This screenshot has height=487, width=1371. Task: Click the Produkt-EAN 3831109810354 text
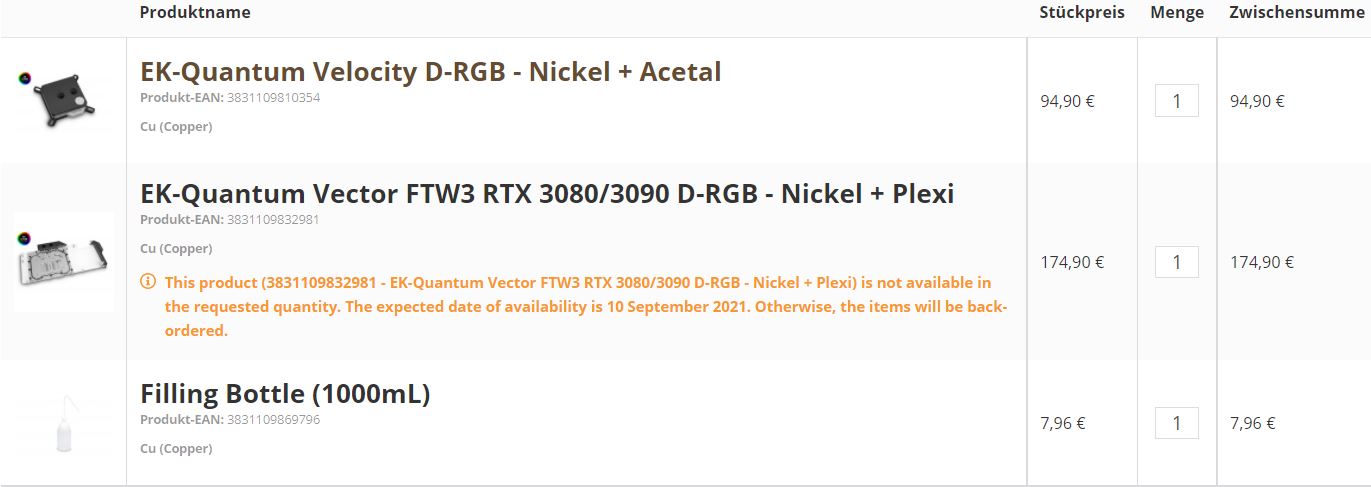(230, 98)
